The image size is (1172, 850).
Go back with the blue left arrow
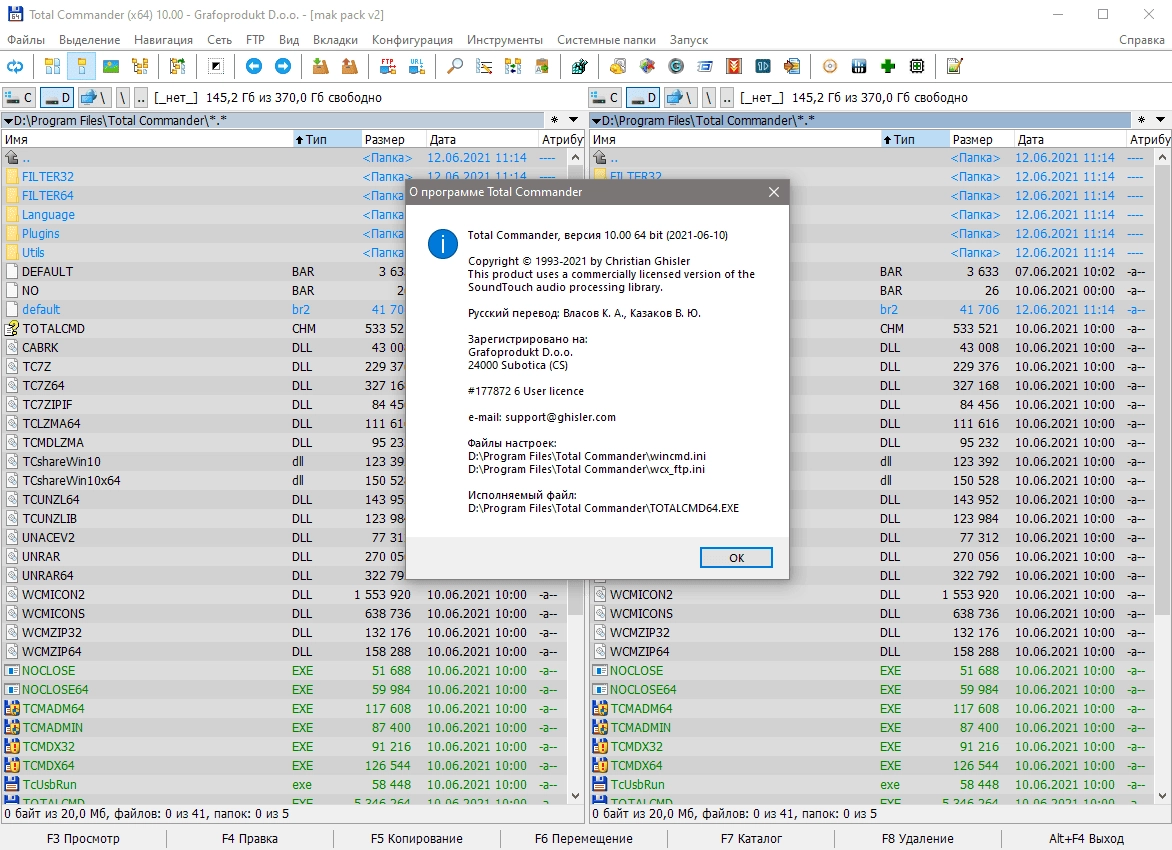tap(254, 67)
